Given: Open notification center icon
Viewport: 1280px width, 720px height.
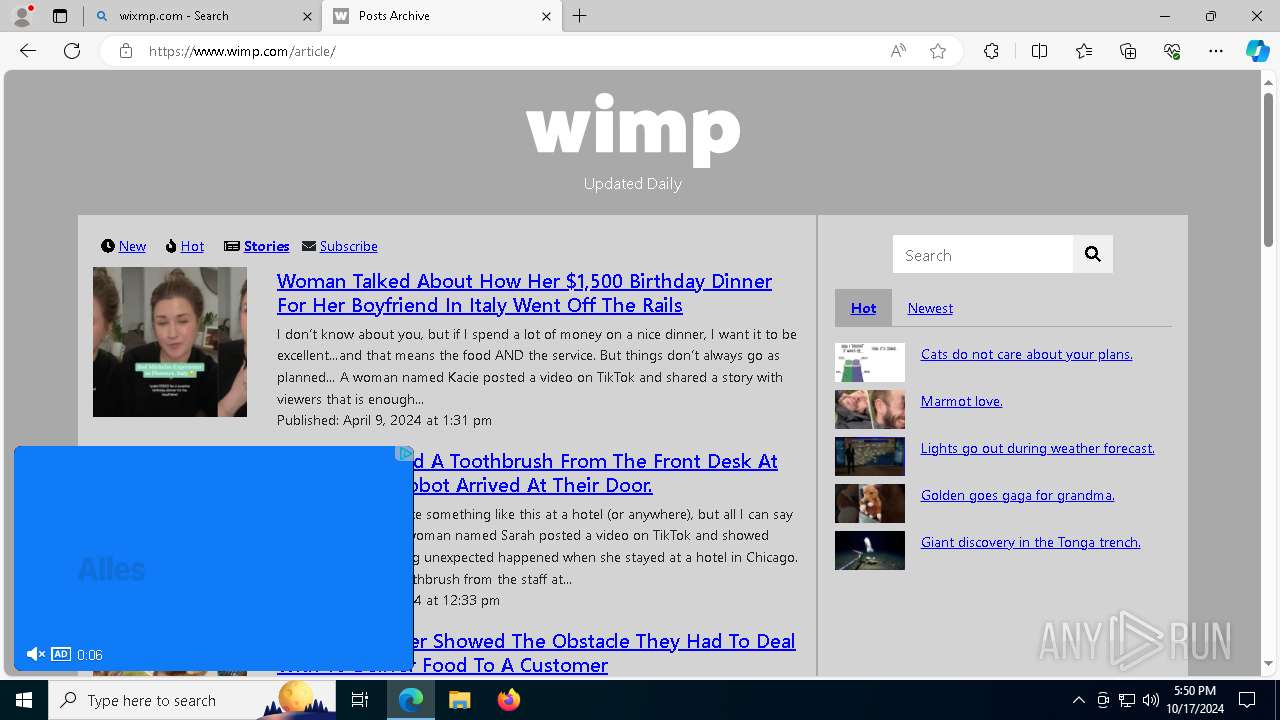Looking at the screenshot, I should (1247, 700).
